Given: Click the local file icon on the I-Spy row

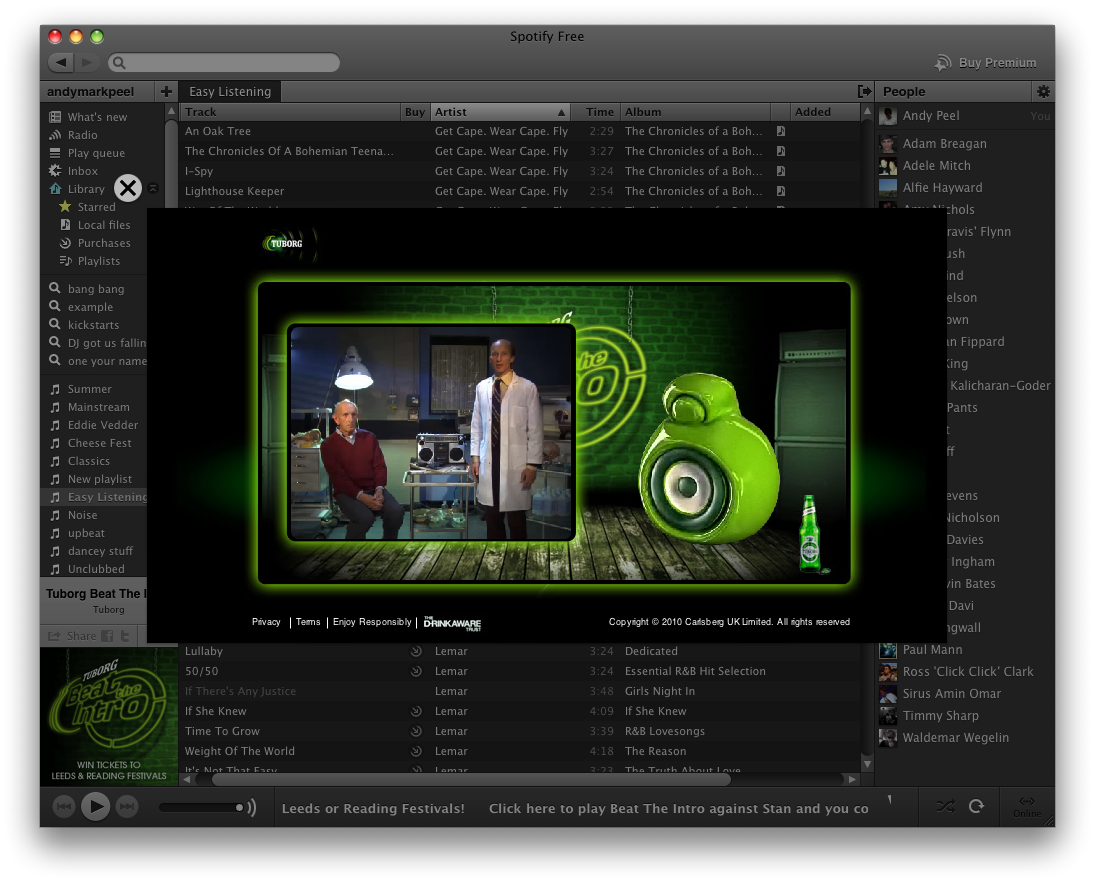Looking at the screenshot, I should click(x=781, y=171).
